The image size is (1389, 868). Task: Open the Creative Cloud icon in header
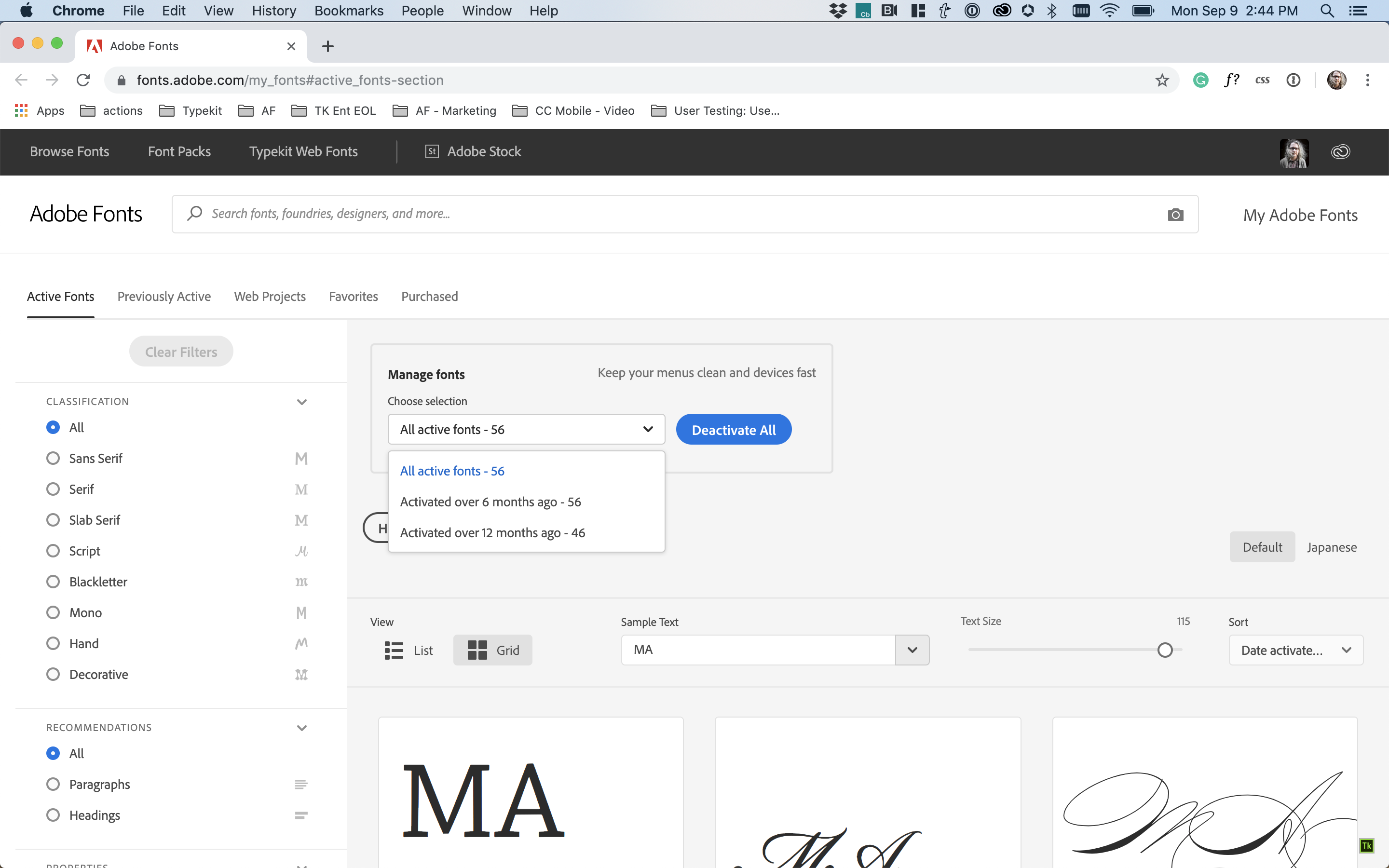point(1340,151)
